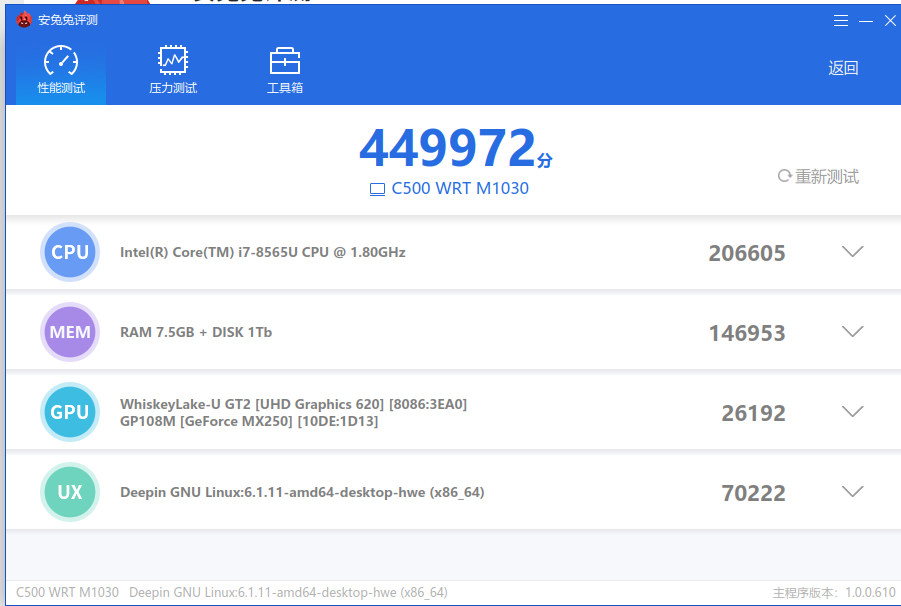Click the CPU score 206605
Viewport: 901px width, 606px height.
click(x=746, y=253)
